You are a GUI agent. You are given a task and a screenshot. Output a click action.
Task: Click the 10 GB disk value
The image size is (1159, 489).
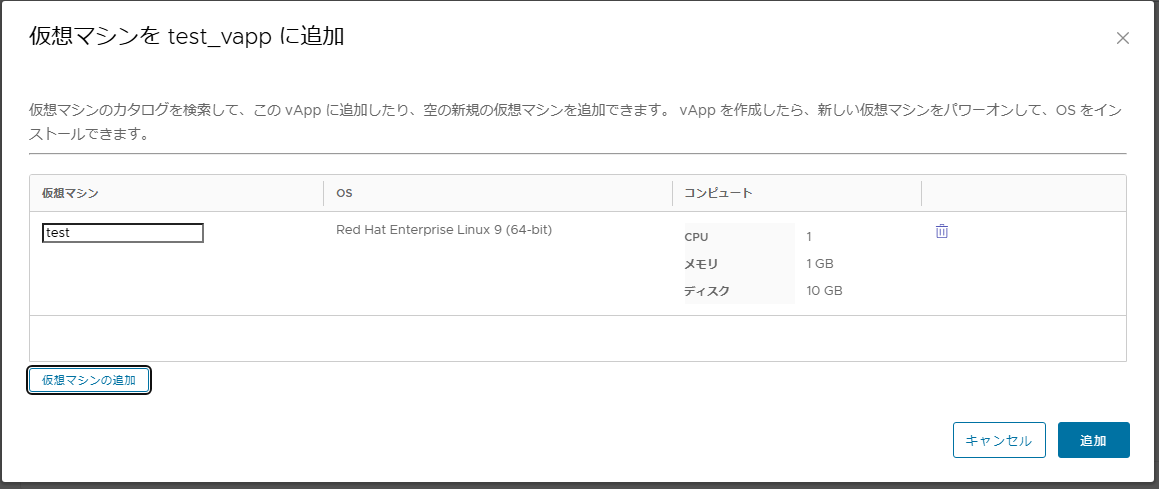coord(824,290)
